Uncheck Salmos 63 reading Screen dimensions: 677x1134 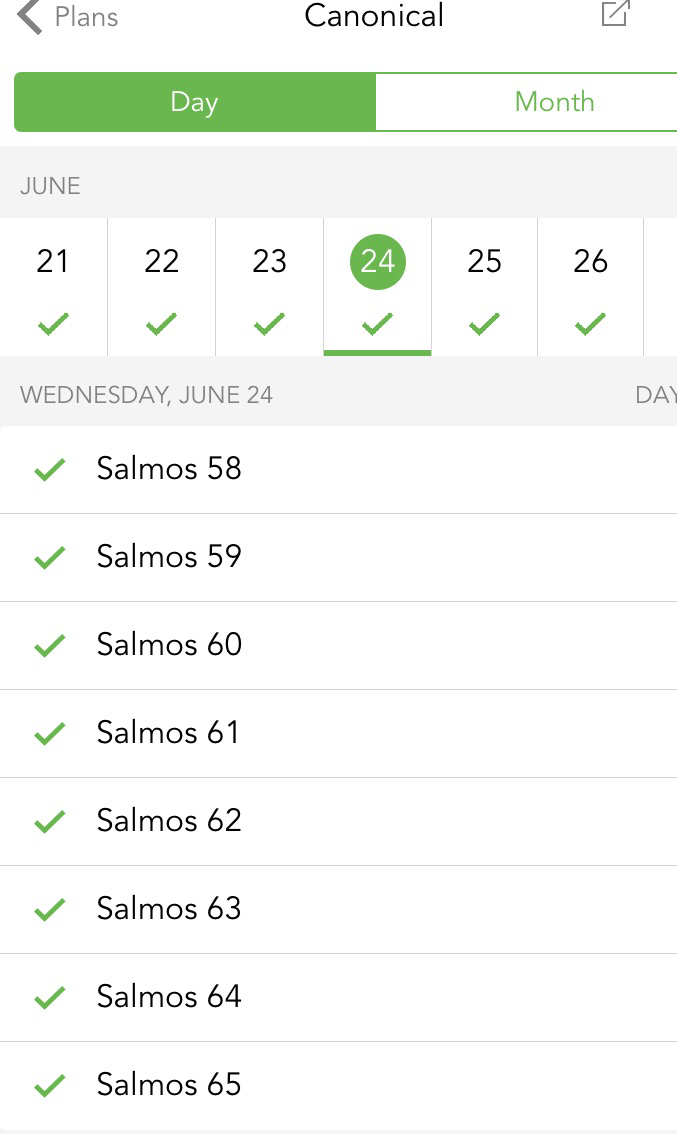pyautogui.click(x=49, y=910)
